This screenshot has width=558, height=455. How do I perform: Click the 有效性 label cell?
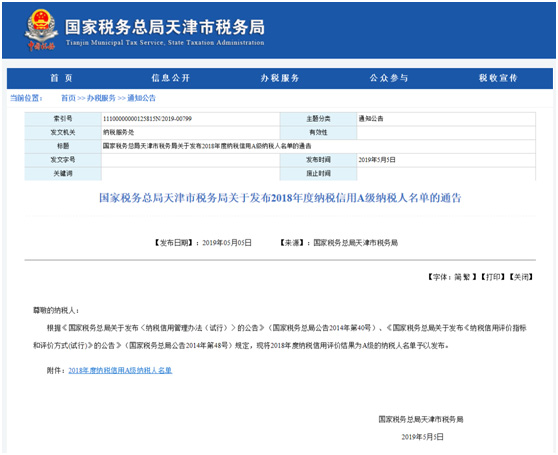(x=318, y=132)
